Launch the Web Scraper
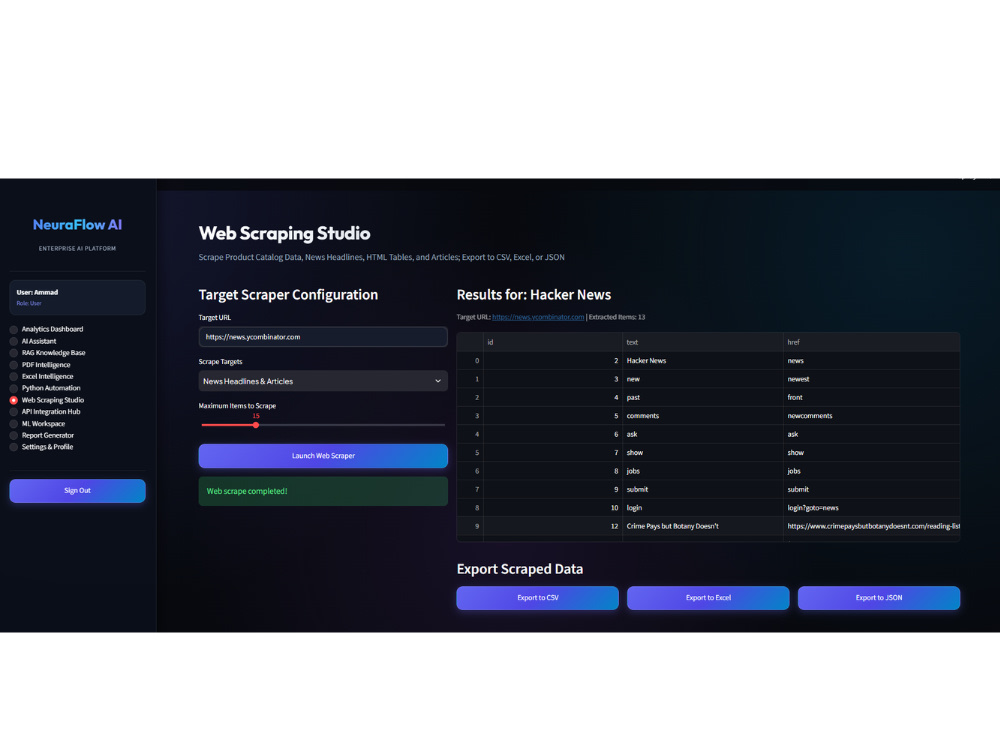This screenshot has height=750, width=1000. (323, 456)
